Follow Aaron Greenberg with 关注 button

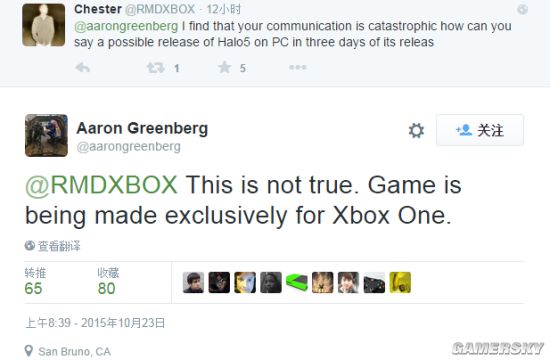click(480, 130)
